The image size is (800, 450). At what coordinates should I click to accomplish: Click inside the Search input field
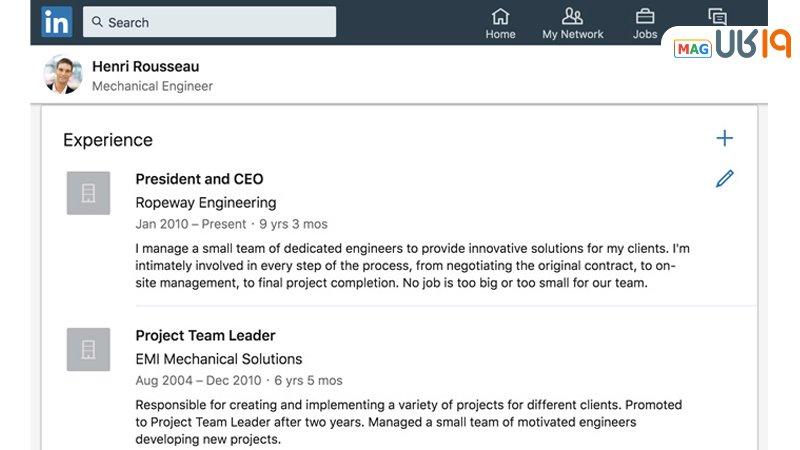pyautogui.click(x=220, y=22)
